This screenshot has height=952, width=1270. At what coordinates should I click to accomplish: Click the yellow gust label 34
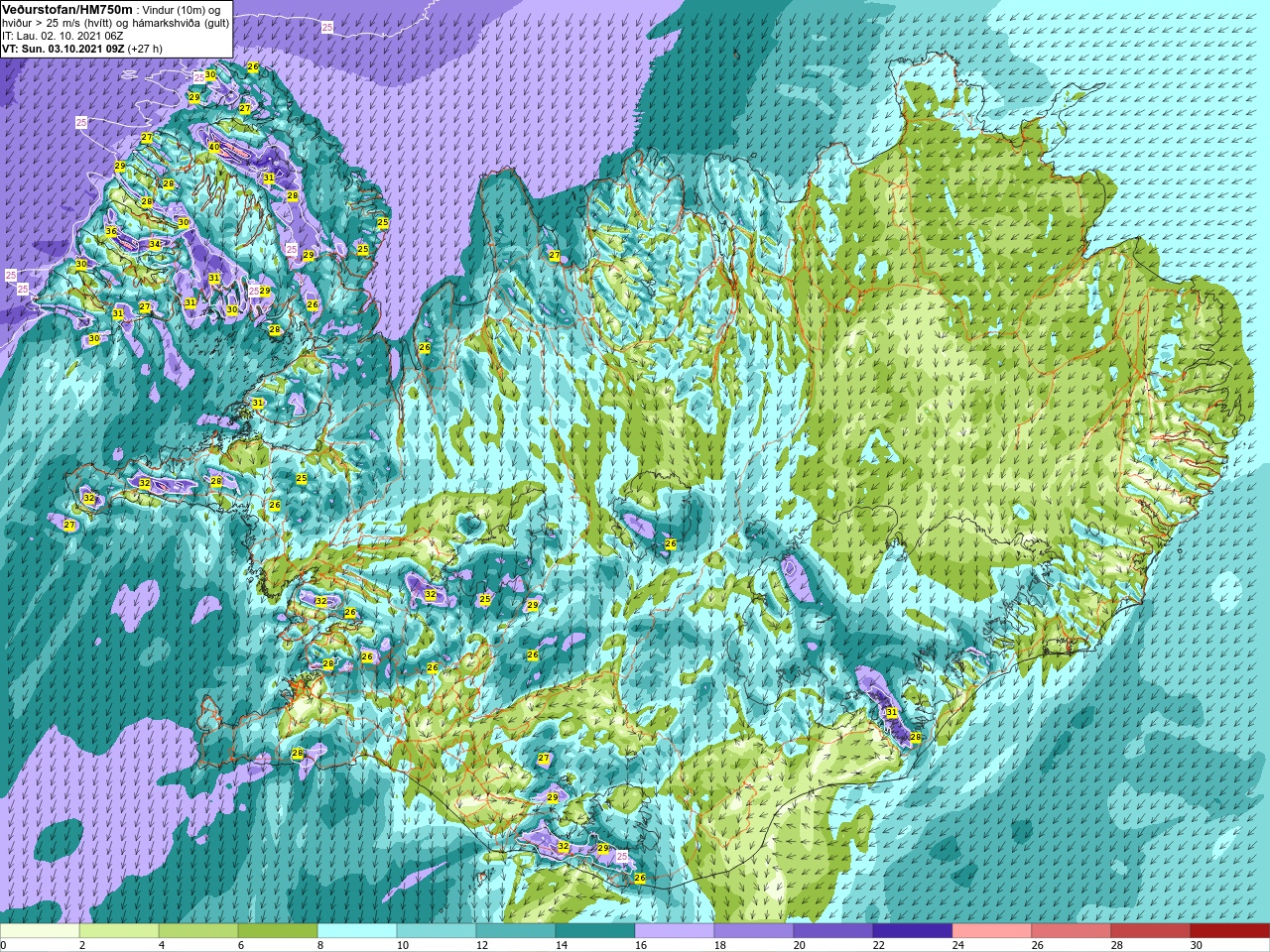(x=155, y=244)
